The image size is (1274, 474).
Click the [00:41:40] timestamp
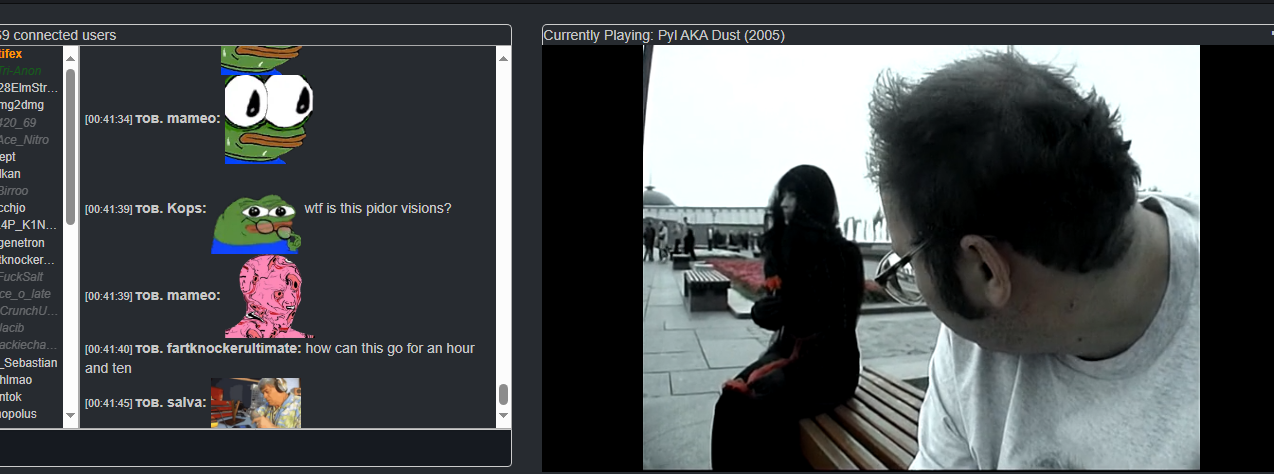coord(108,350)
